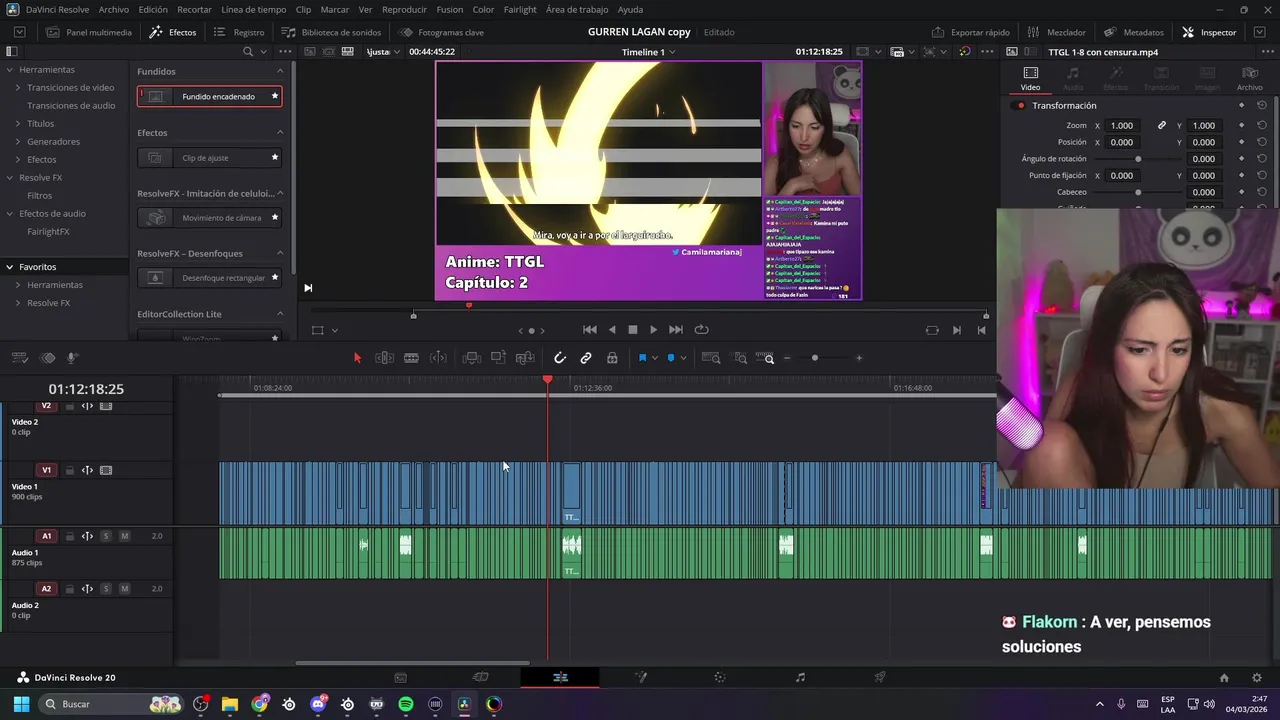The image size is (1280, 720).
Task: Click the Windows Start button
Action: pyautogui.click(x=21, y=704)
